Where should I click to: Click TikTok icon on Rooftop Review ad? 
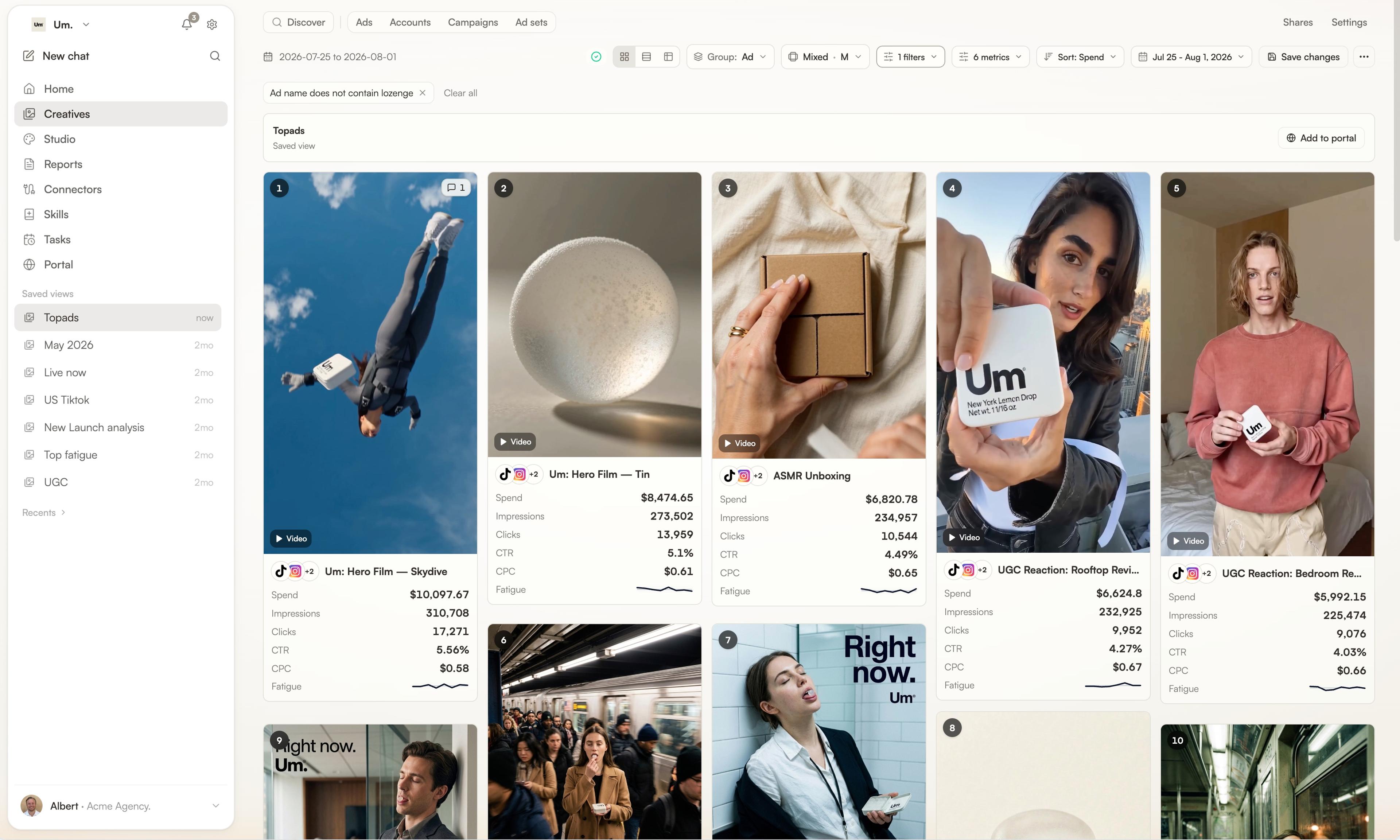tap(954, 569)
